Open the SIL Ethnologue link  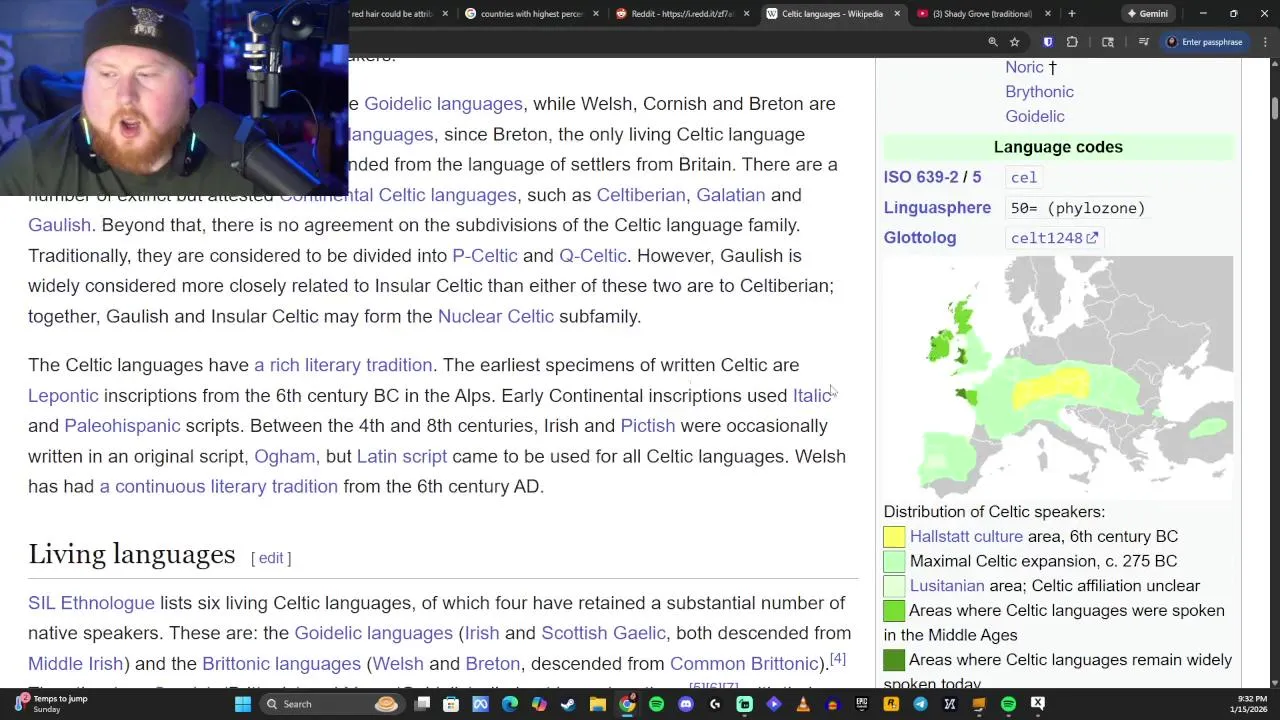91,603
